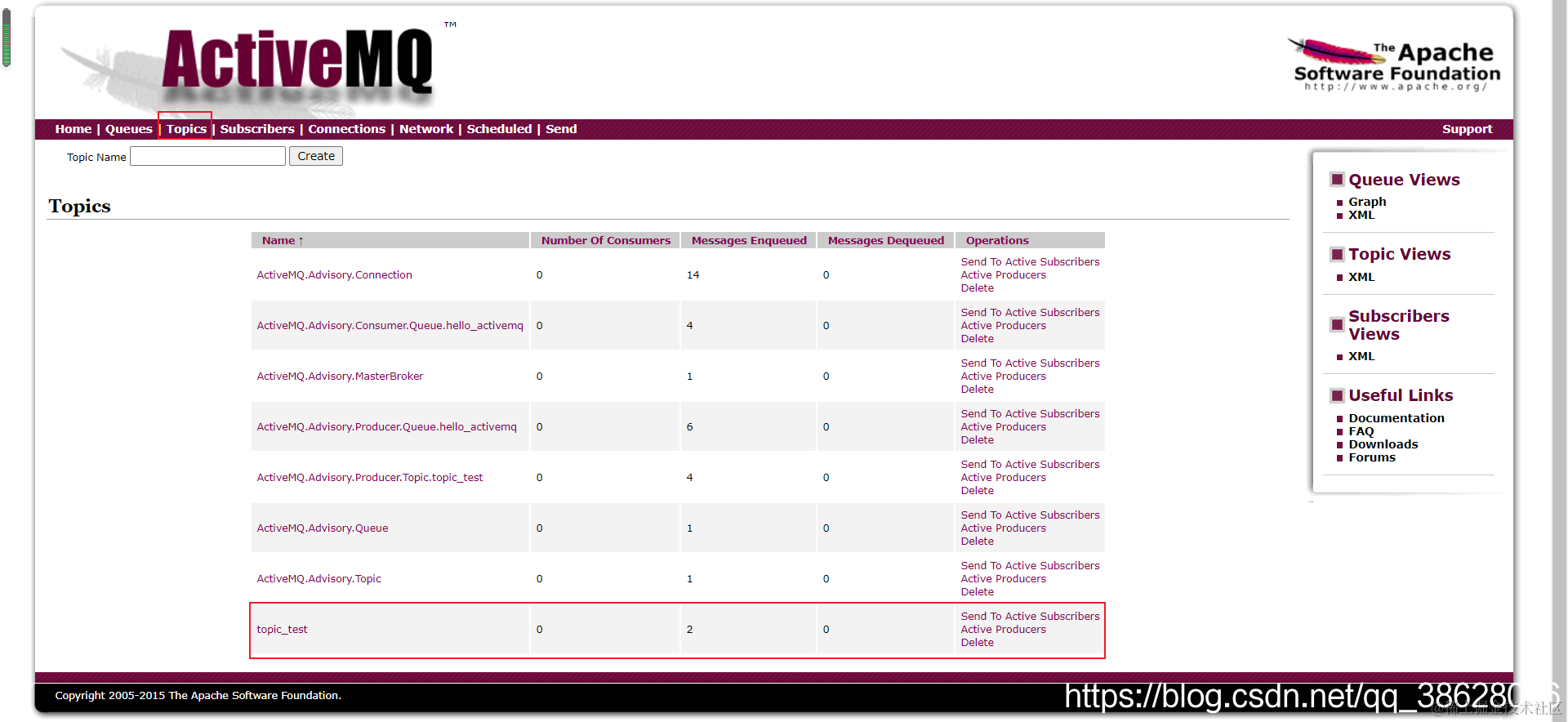
Task: Delete the Producer.Topic.topic_test advisory topic
Action: [x=977, y=491]
